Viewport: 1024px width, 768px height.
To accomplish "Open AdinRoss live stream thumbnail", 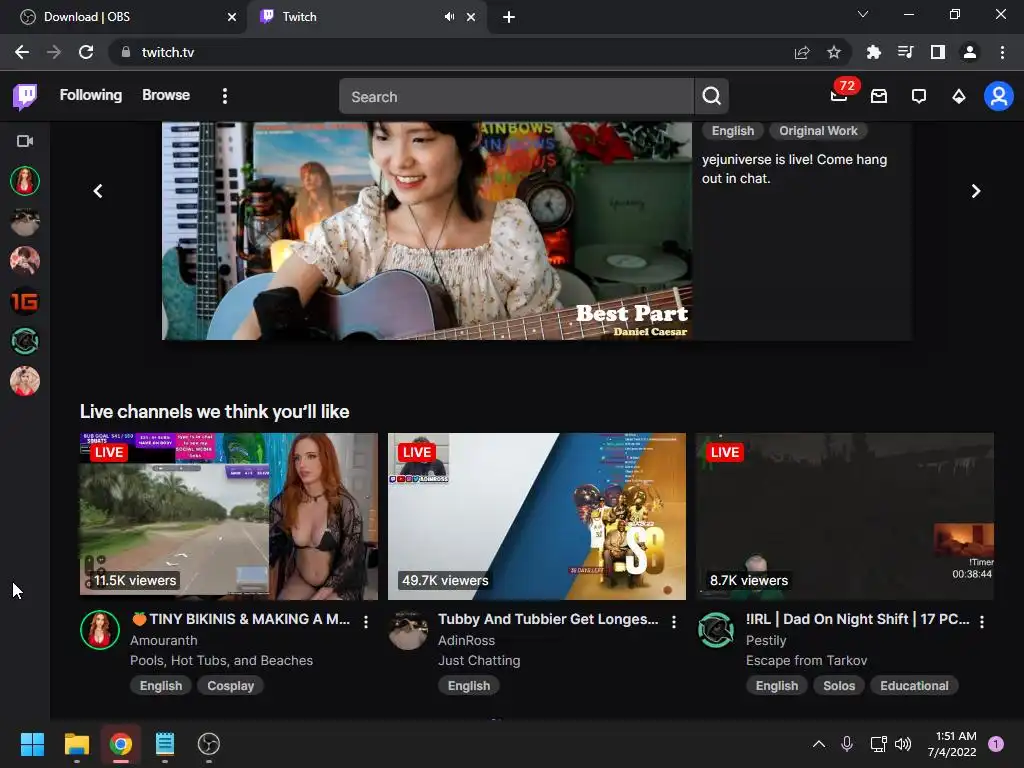I will [537, 516].
